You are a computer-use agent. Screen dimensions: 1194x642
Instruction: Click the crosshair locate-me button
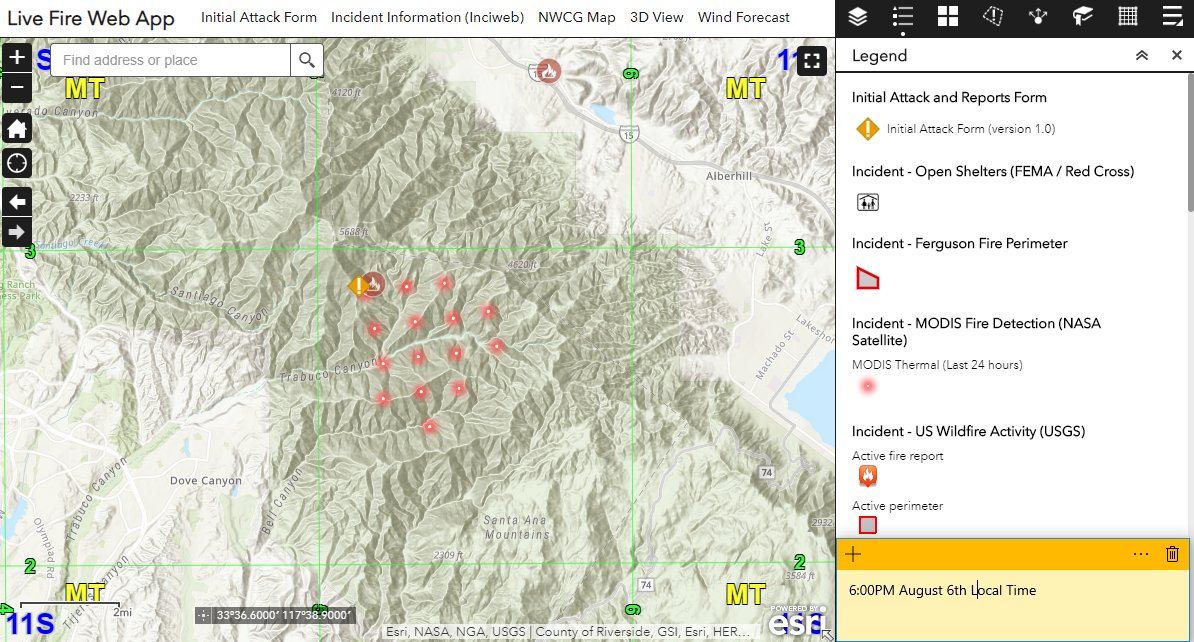pos(16,163)
